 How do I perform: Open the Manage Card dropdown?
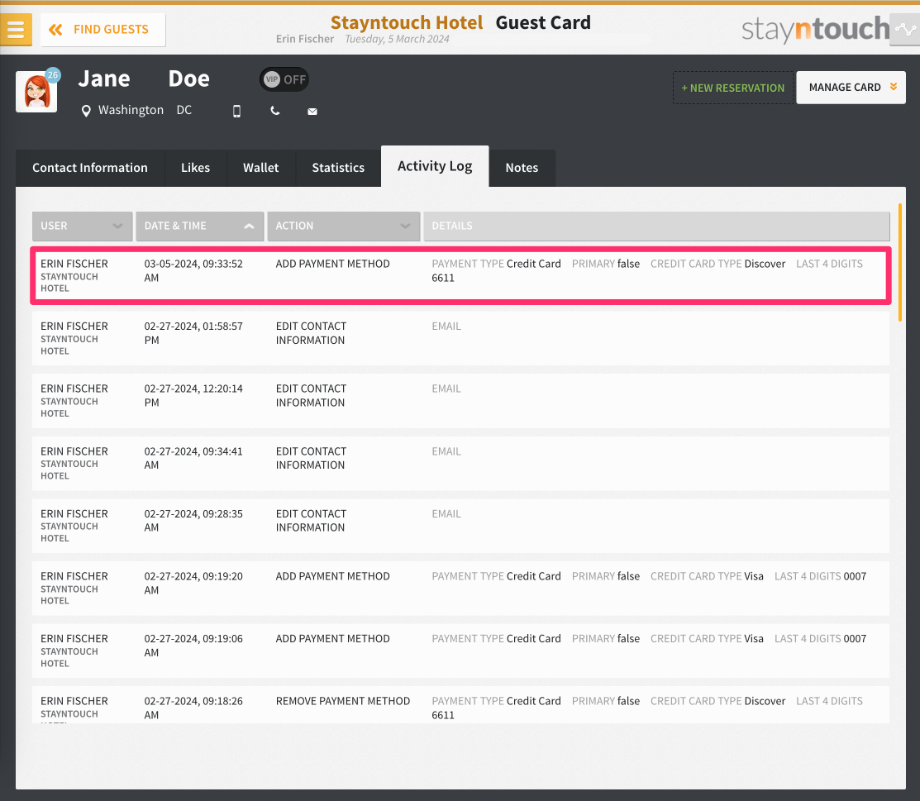pos(851,87)
